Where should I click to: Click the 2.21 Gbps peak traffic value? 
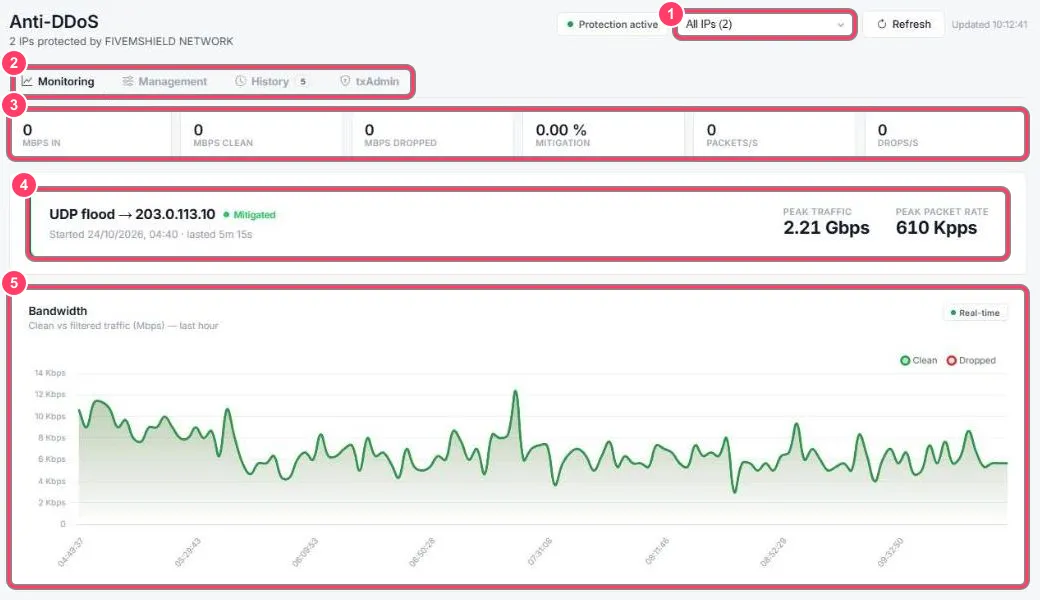[826, 228]
